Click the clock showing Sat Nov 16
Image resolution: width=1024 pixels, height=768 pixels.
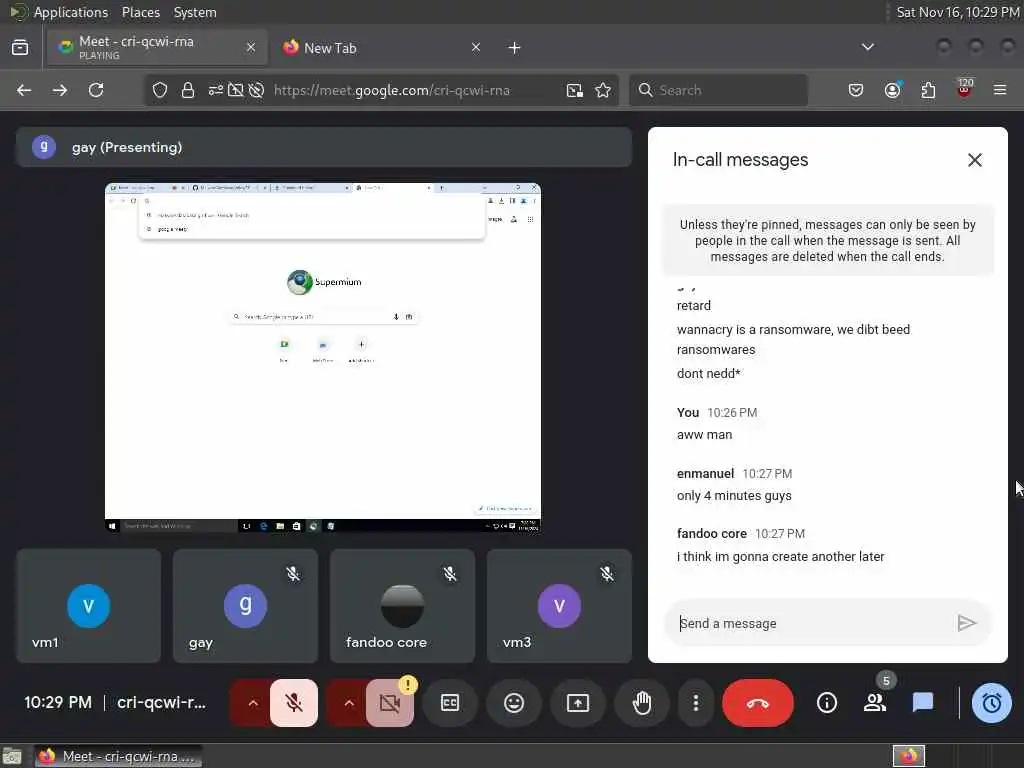(x=957, y=12)
